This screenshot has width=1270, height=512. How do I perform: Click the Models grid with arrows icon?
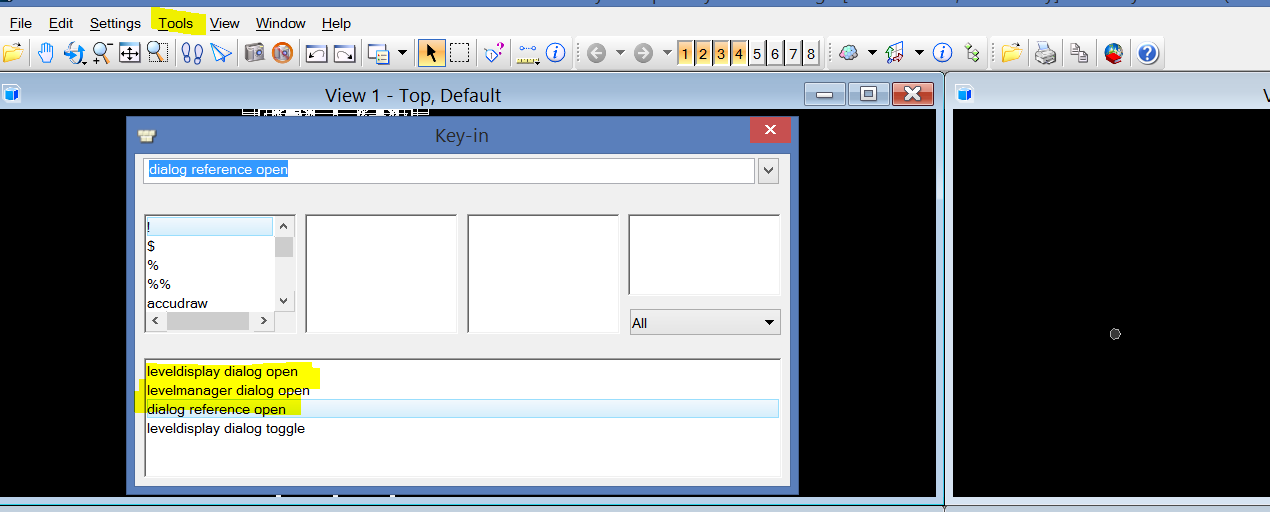(x=896, y=53)
